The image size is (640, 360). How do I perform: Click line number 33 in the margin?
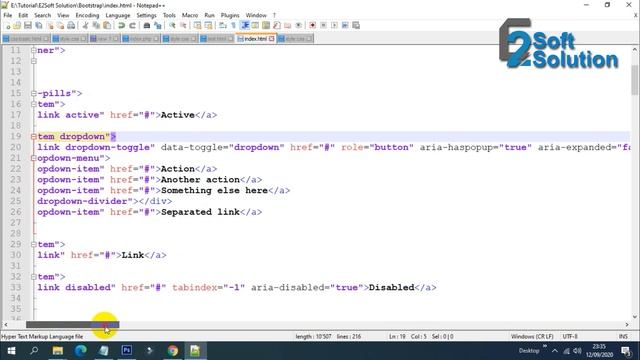16,287
